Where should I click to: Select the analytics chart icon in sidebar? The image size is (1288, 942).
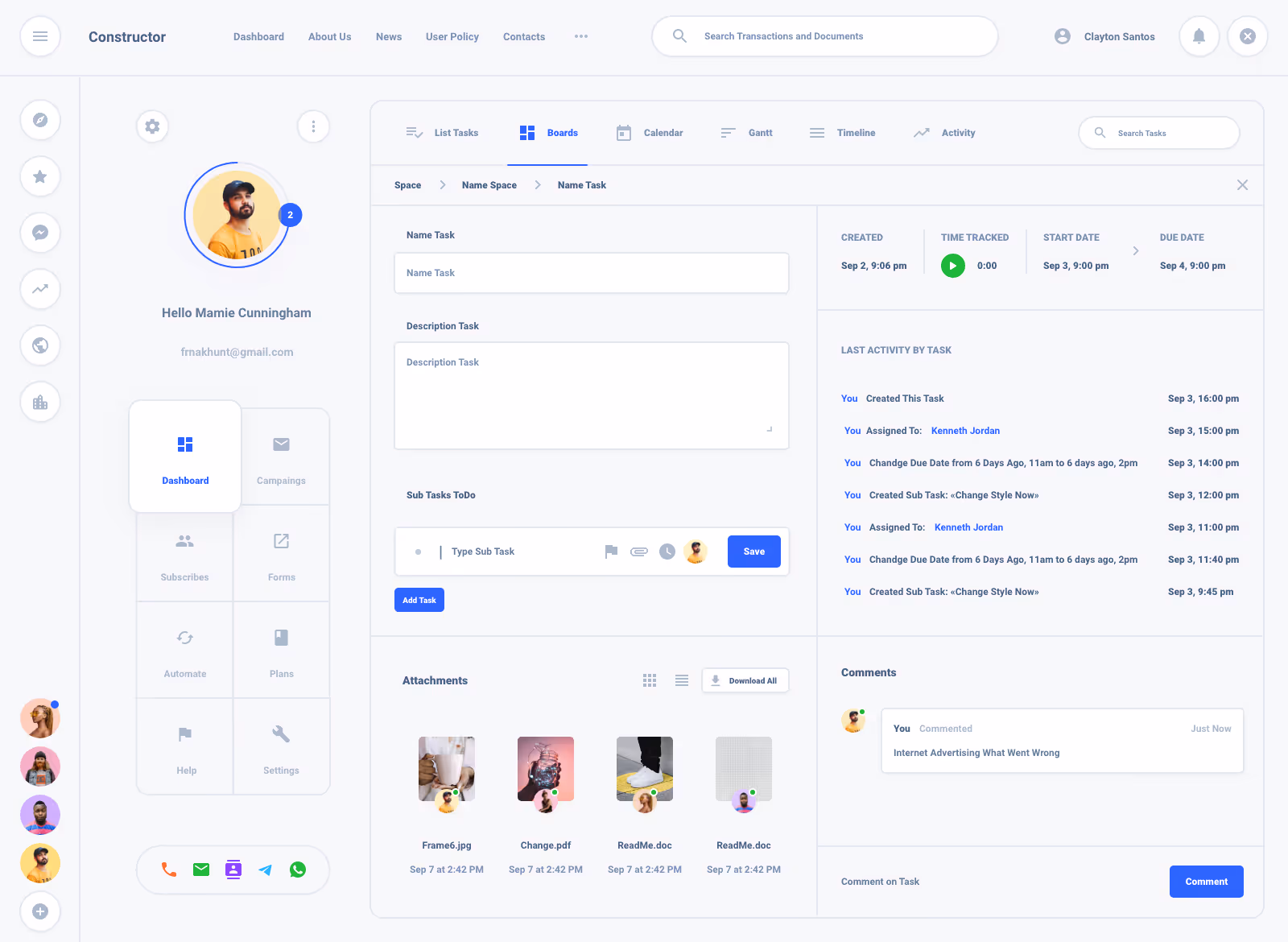39,289
